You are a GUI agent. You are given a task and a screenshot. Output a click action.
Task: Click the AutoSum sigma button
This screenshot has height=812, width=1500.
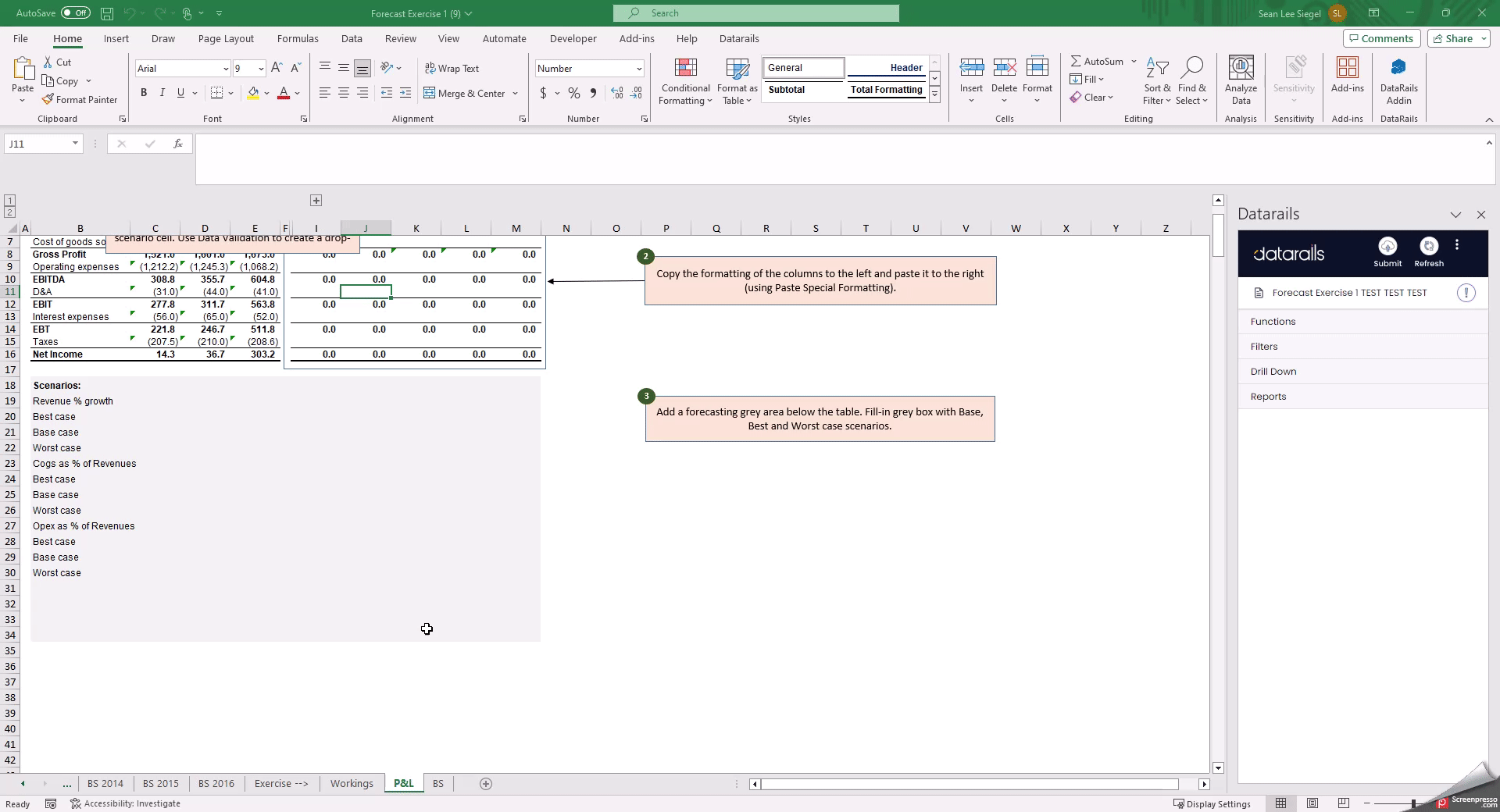[x=1097, y=61]
